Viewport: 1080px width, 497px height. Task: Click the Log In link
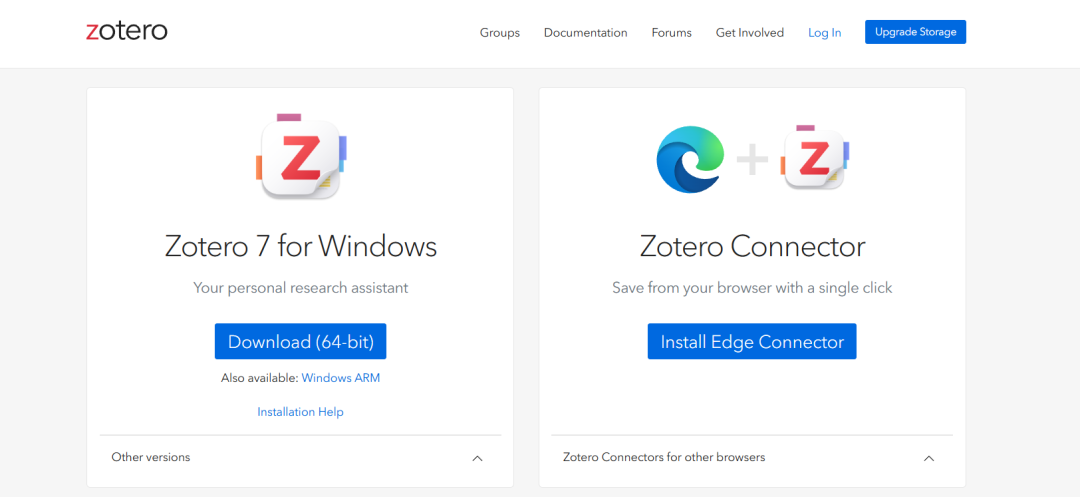tap(824, 32)
